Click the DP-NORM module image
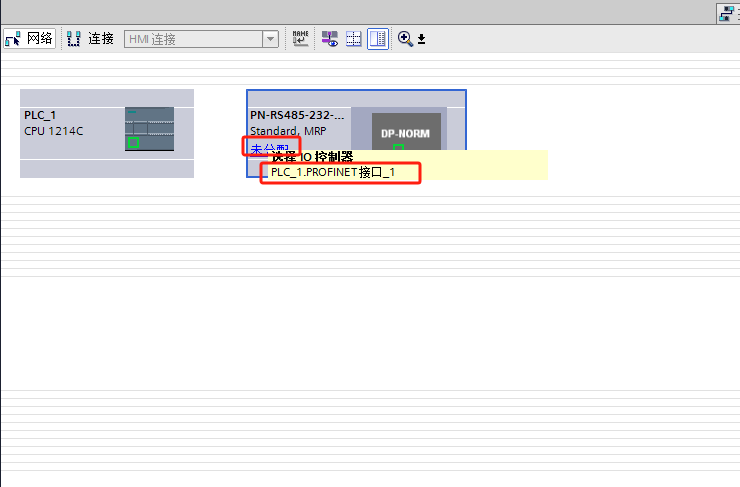The image size is (740, 487). click(x=406, y=131)
